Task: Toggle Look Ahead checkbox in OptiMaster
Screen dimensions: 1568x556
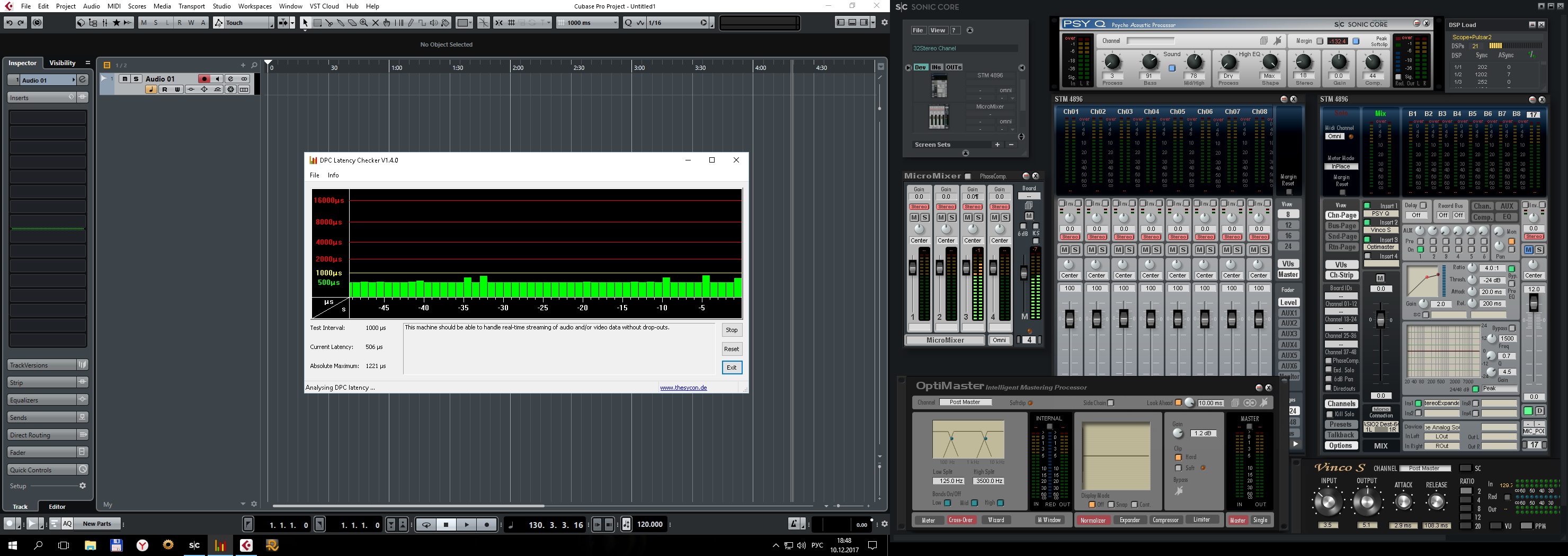Action: tap(1179, 403)
